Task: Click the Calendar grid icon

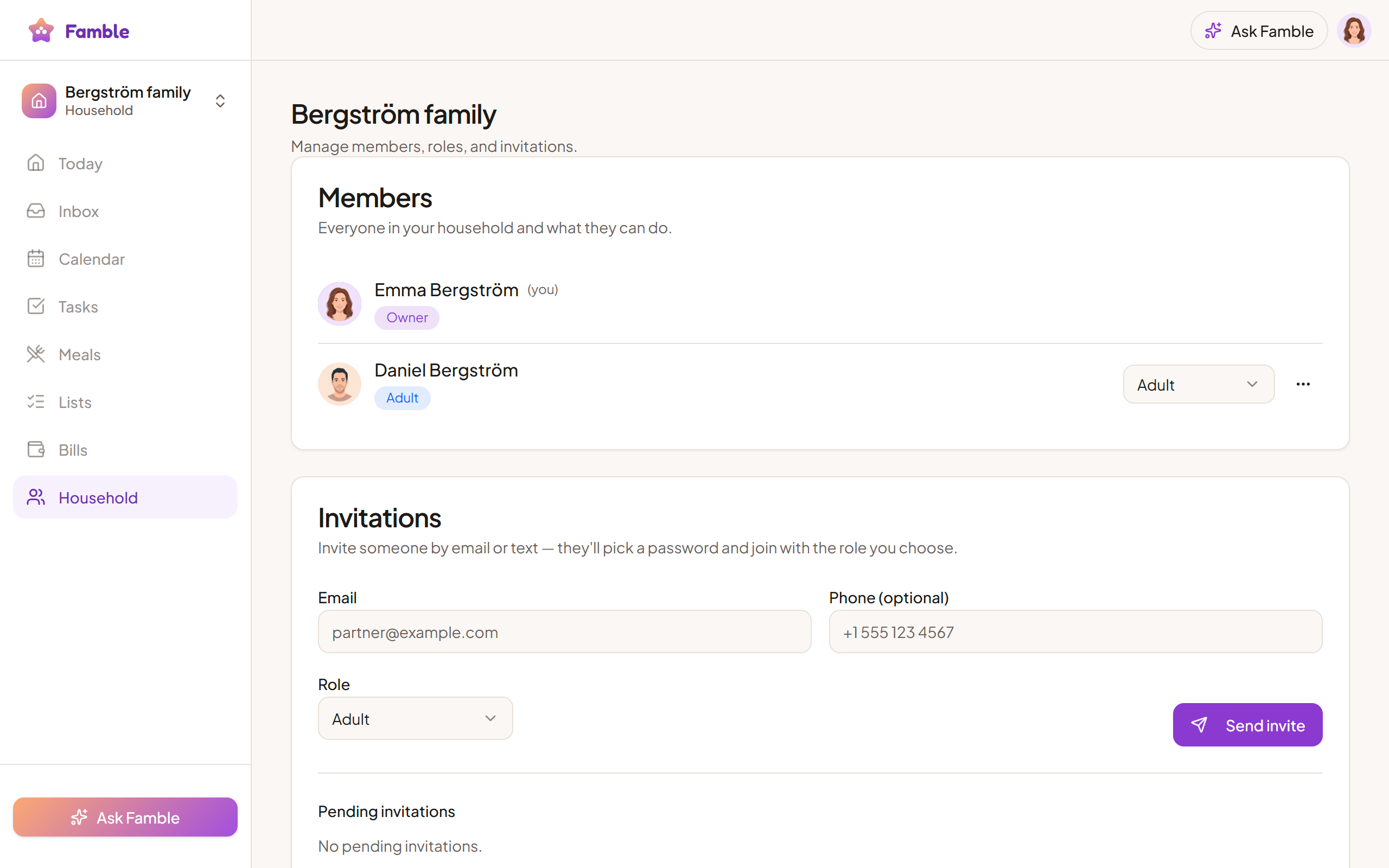Action: (x=36, y=258)
